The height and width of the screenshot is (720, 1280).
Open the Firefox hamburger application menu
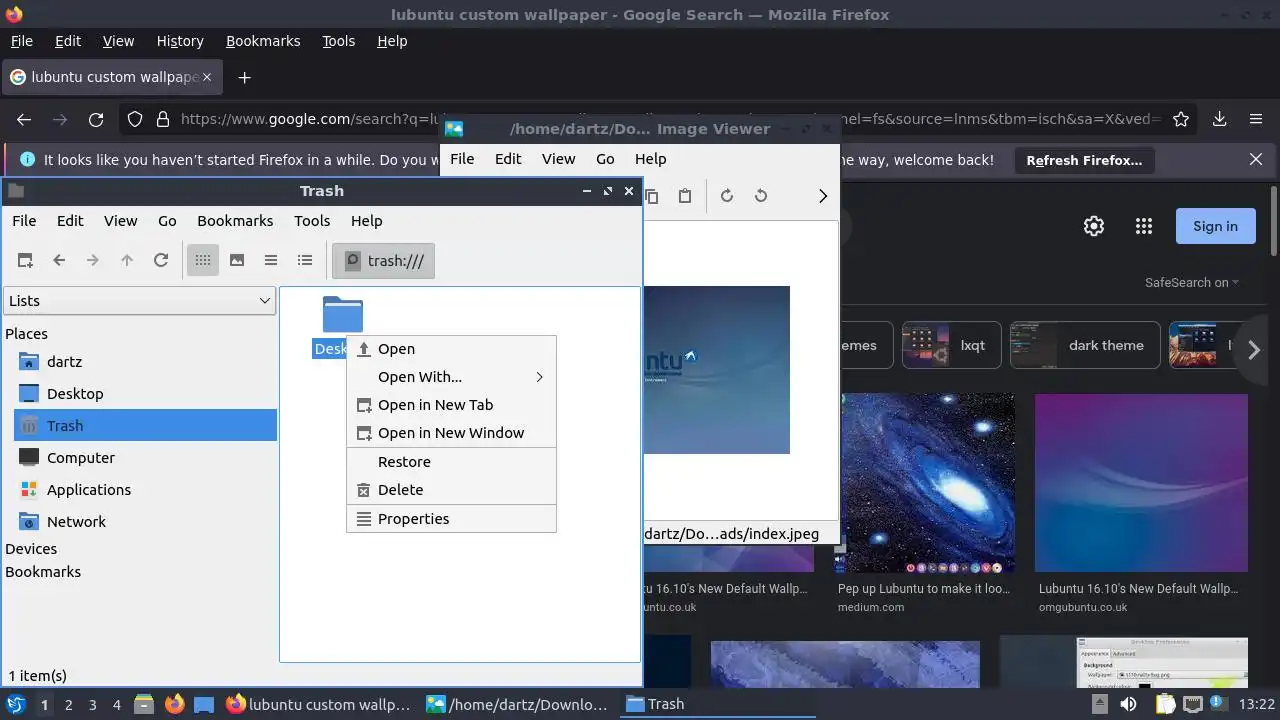[1256, 119]
